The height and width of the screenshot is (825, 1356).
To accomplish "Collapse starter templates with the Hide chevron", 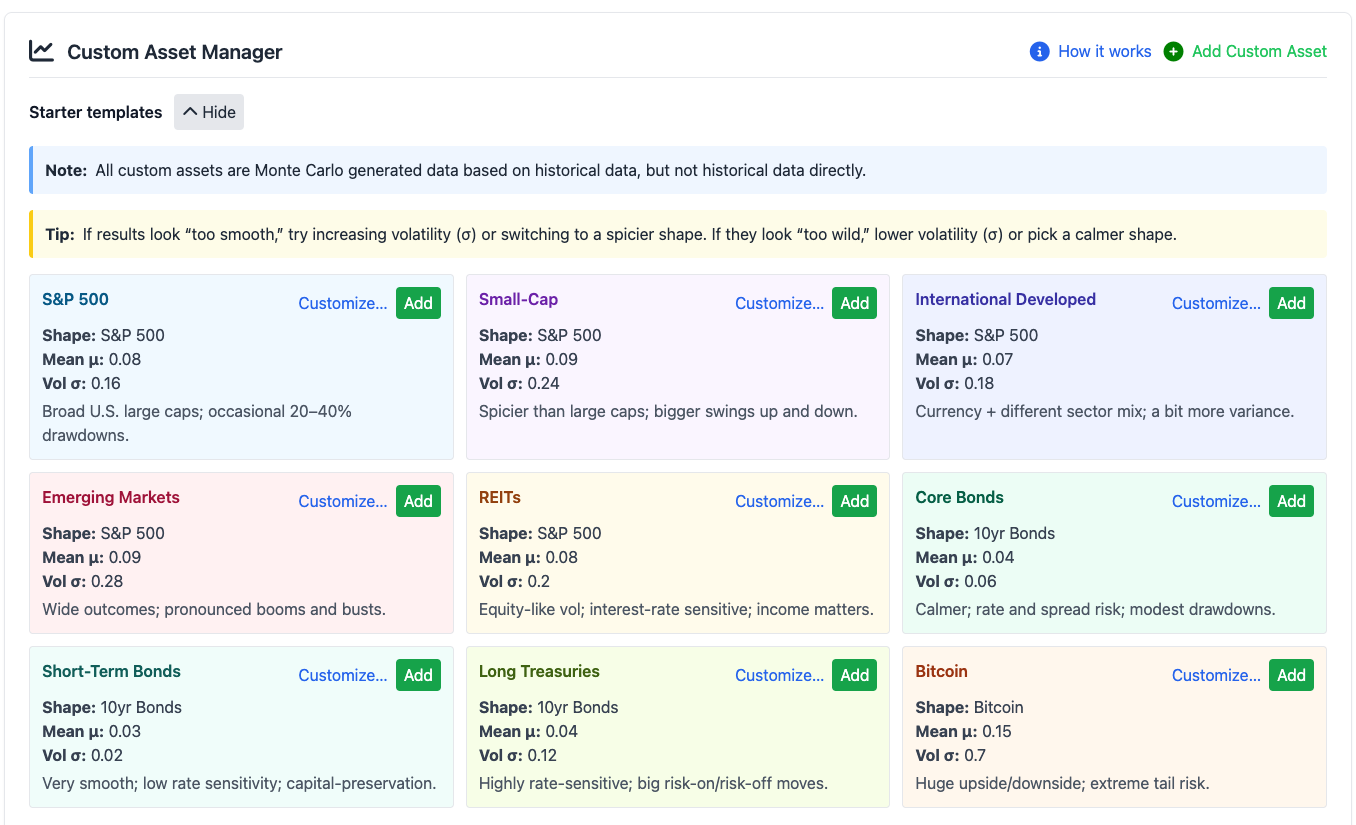I will [x=191, y=112].
